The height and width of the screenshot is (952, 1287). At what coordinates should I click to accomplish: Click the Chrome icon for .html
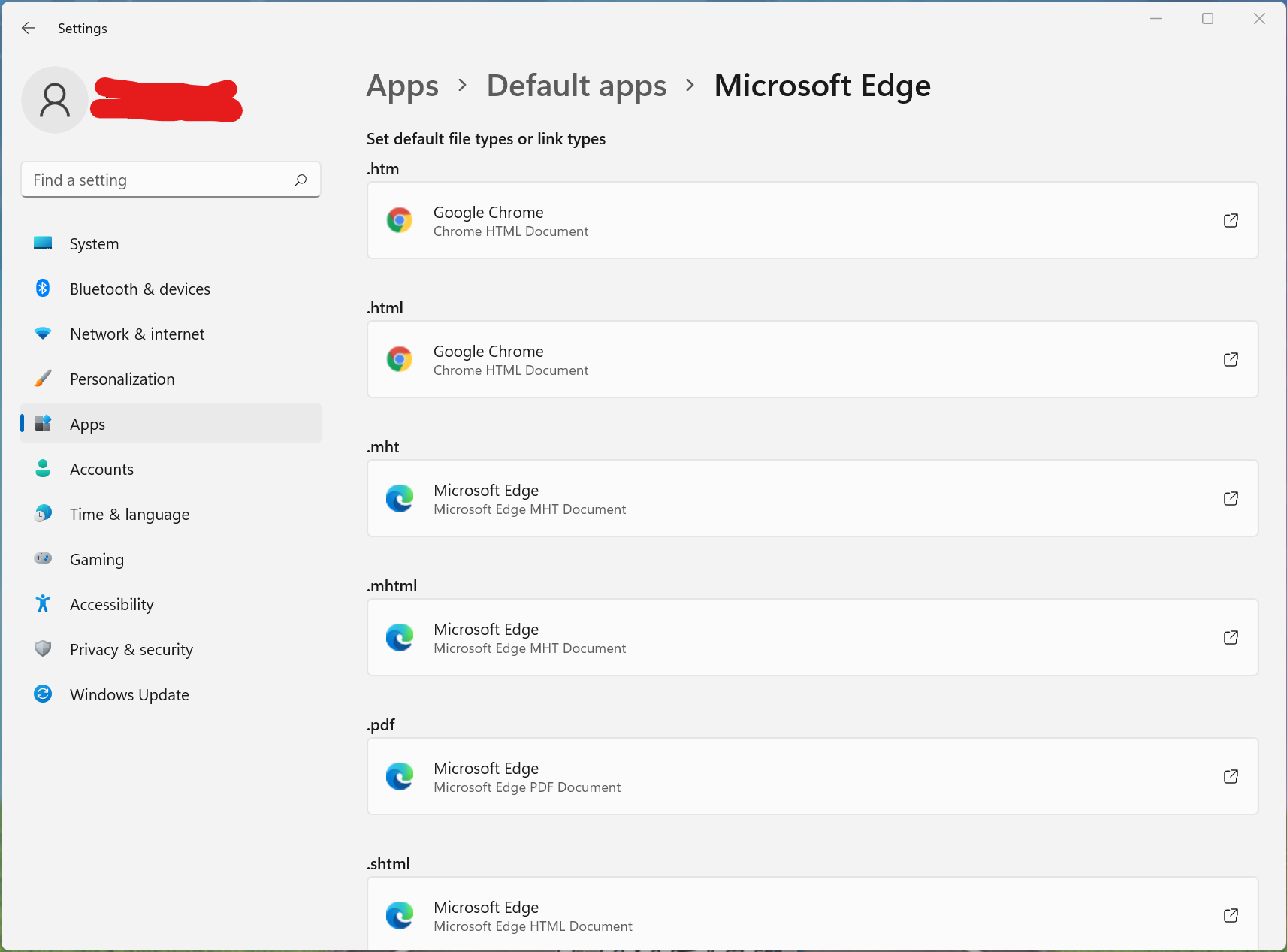click(x=400, y=359)
